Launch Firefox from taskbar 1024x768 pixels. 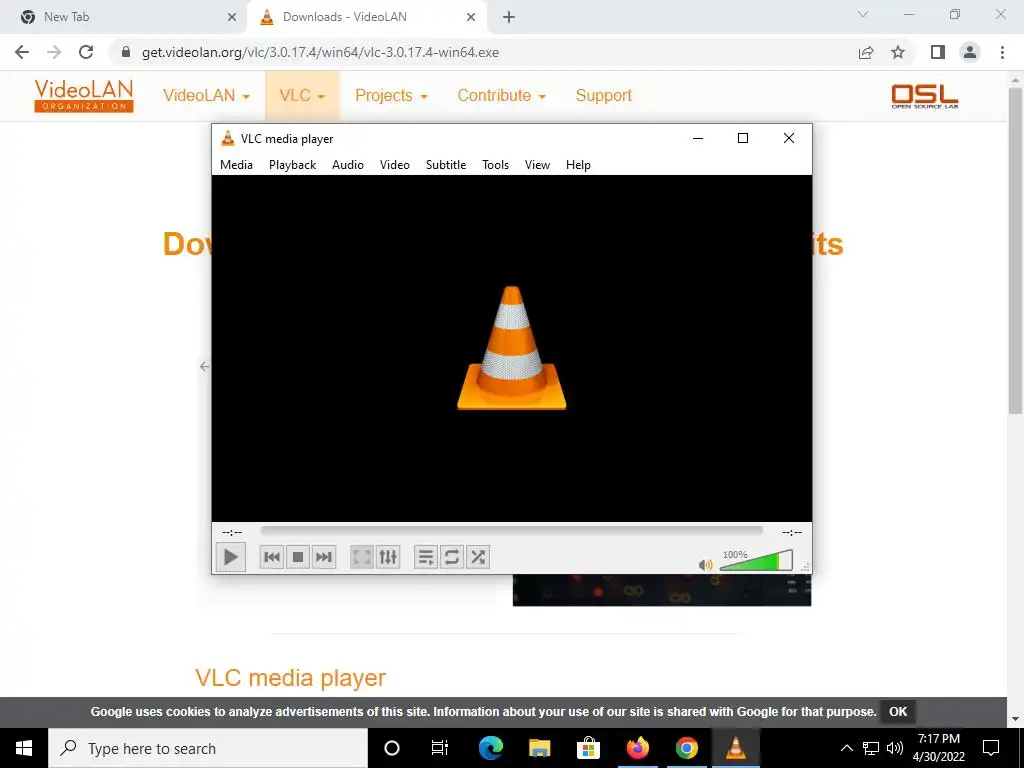click(x=637, y=748)
